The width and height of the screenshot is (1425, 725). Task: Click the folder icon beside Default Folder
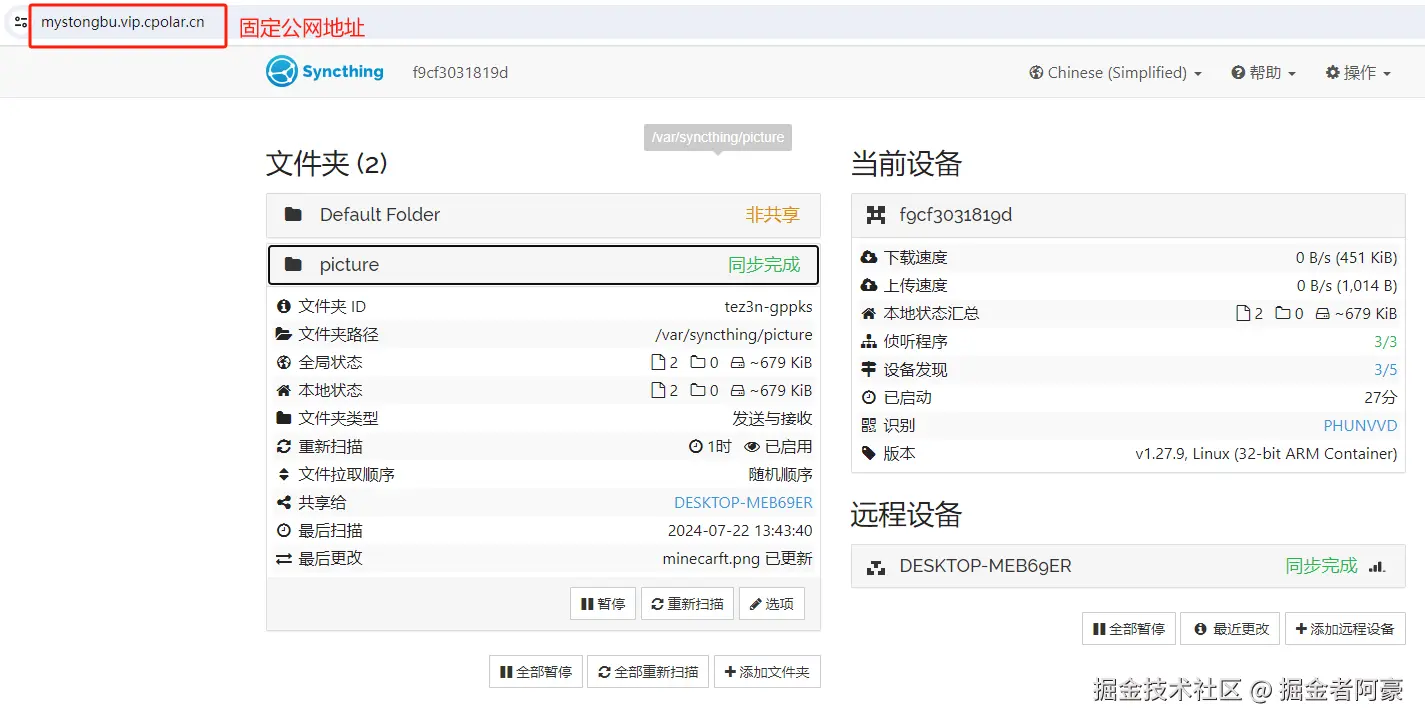click(x=293, y=214)
